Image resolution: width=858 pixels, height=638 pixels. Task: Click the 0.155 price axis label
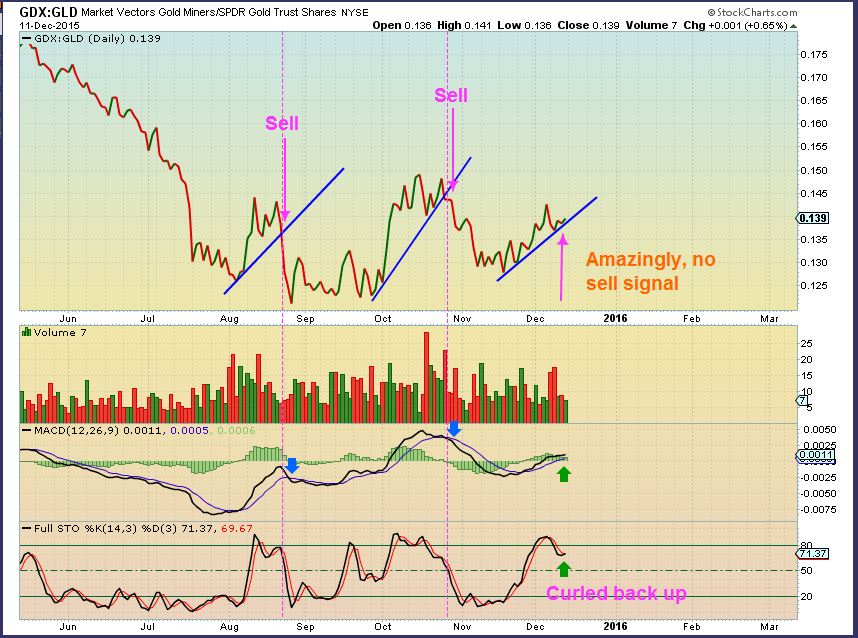(814, 147)
